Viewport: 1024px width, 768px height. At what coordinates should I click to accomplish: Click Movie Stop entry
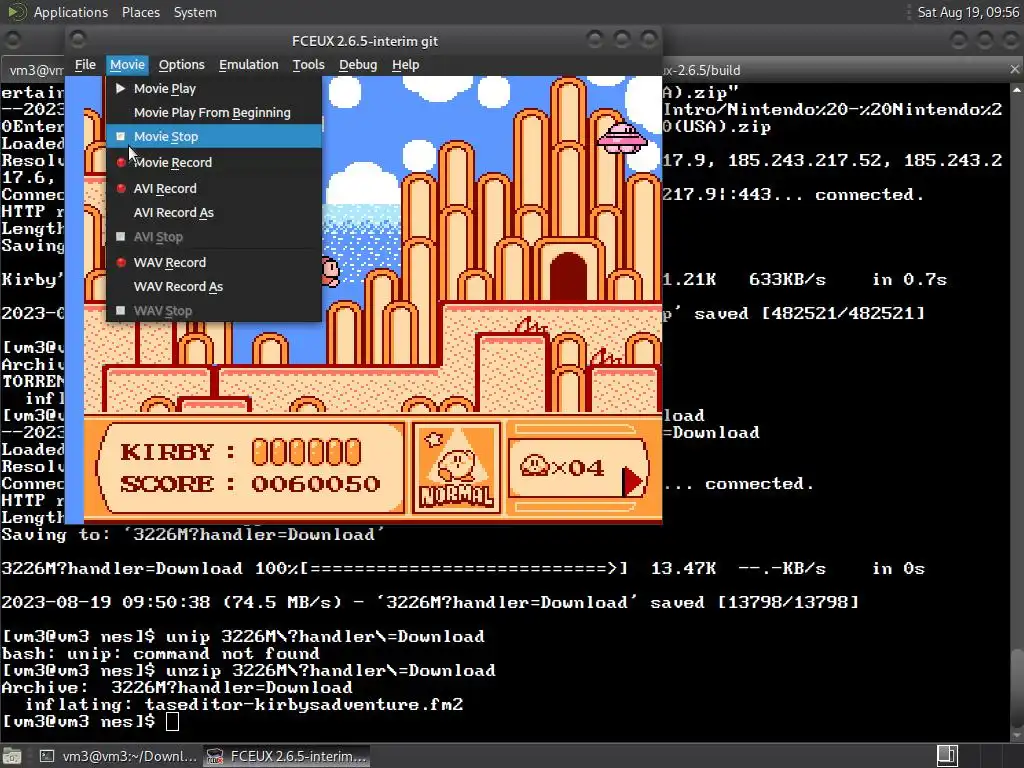point(214,136)
